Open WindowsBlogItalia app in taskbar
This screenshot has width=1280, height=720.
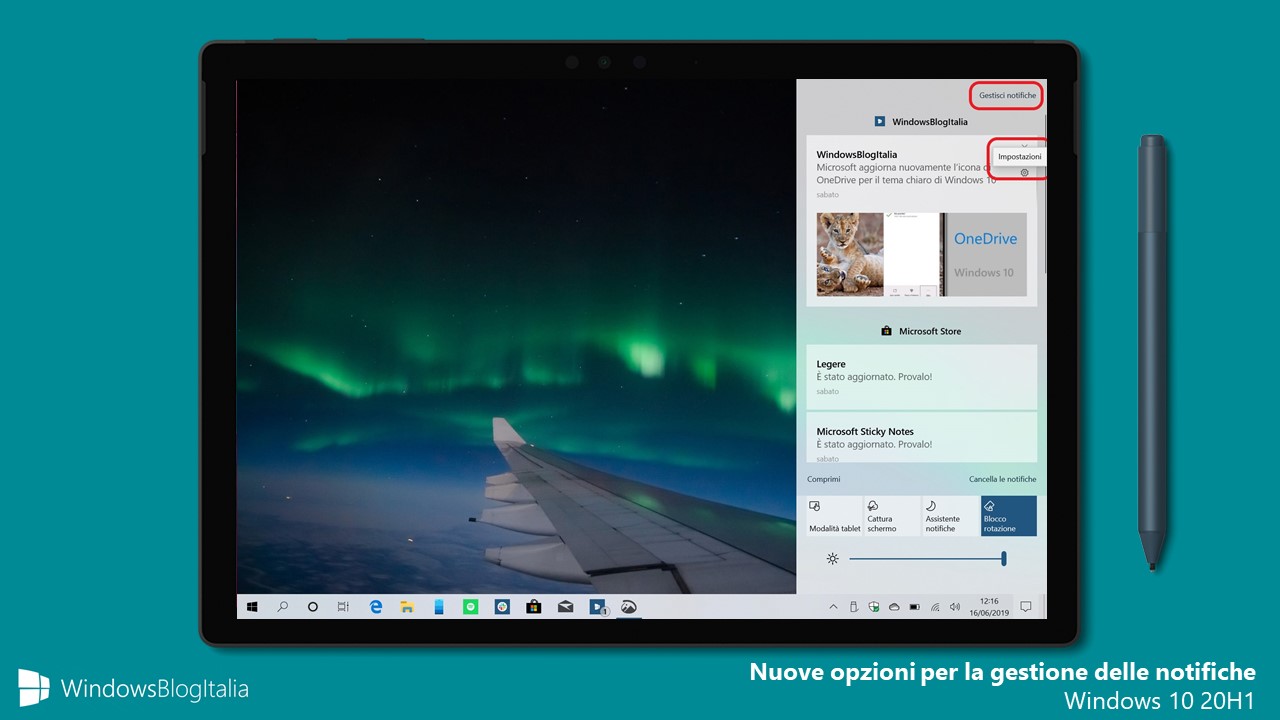point(598,606)
